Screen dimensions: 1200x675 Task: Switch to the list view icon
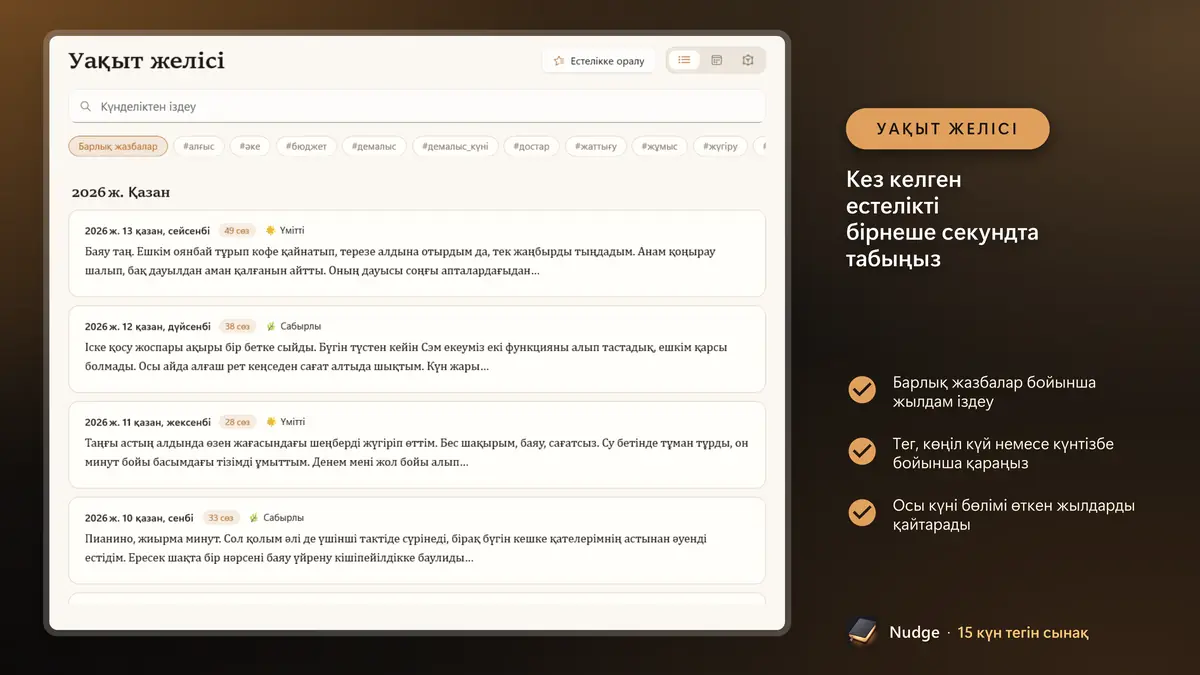(x=684, y=60)
